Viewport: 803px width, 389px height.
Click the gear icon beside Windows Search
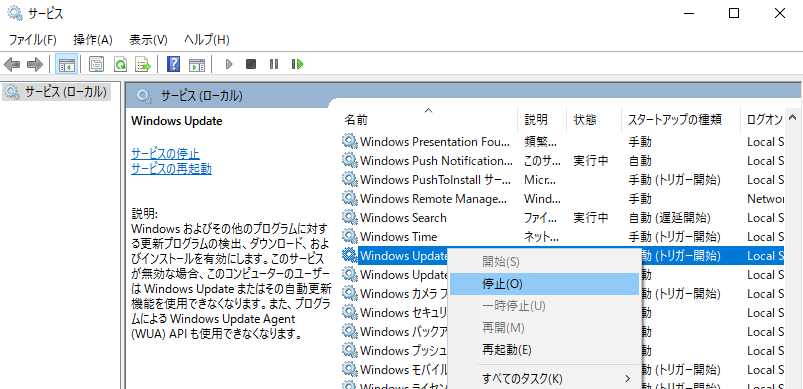(349, 218)
